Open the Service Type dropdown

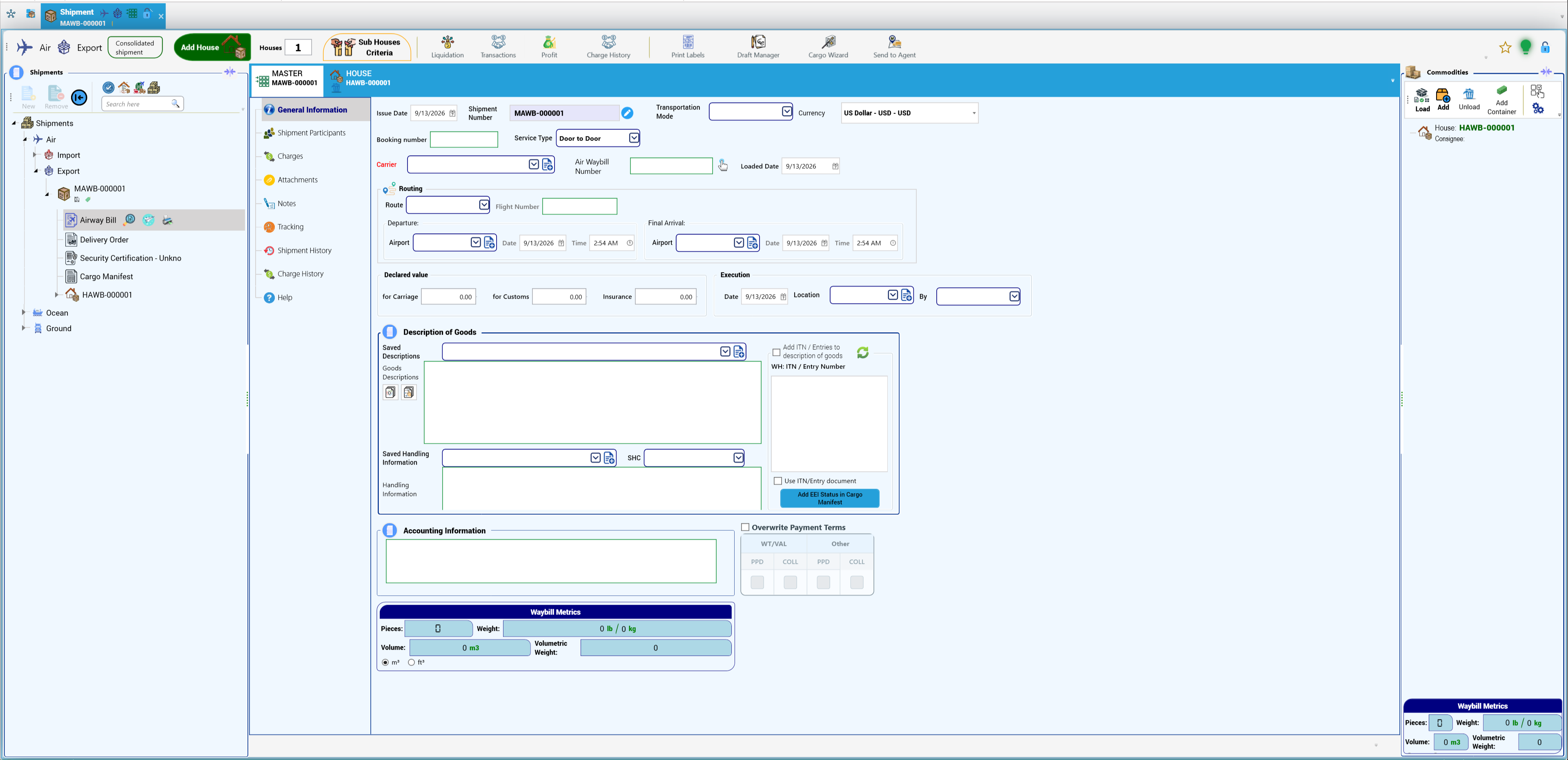click(x=634, y=138)
